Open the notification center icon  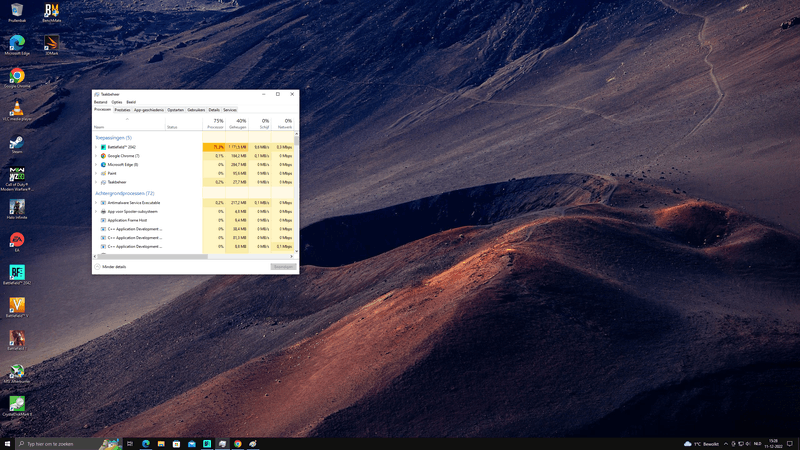(790, 444)
